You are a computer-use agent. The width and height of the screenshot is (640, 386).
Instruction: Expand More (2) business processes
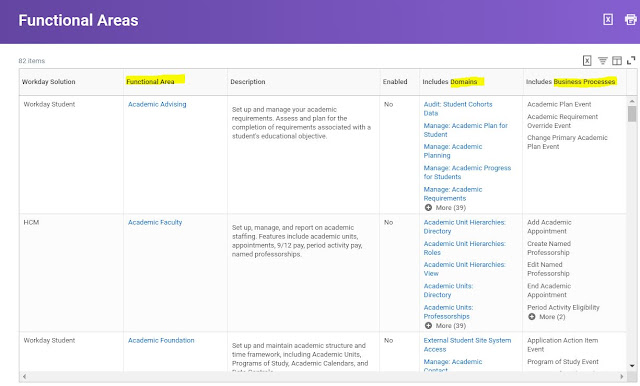[547, 317]
